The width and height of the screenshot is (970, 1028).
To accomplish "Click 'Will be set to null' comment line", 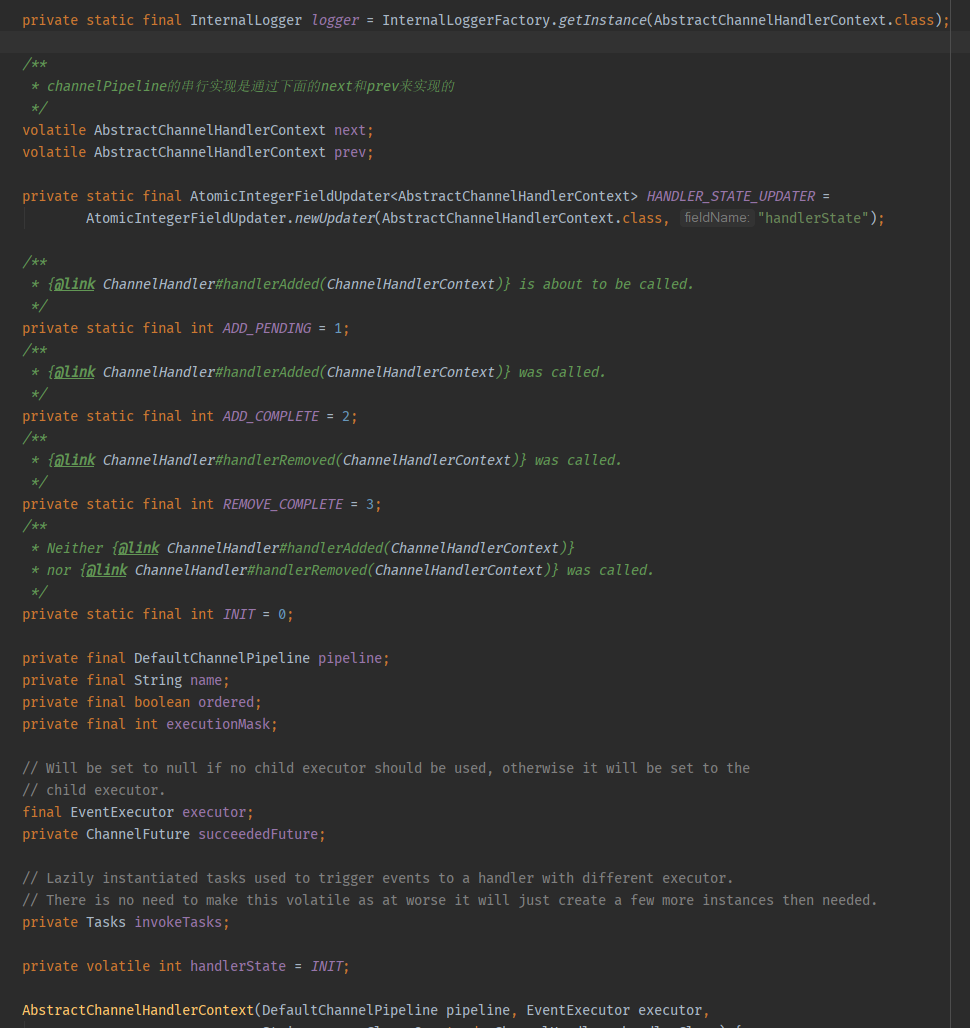I will coord(386,768).
